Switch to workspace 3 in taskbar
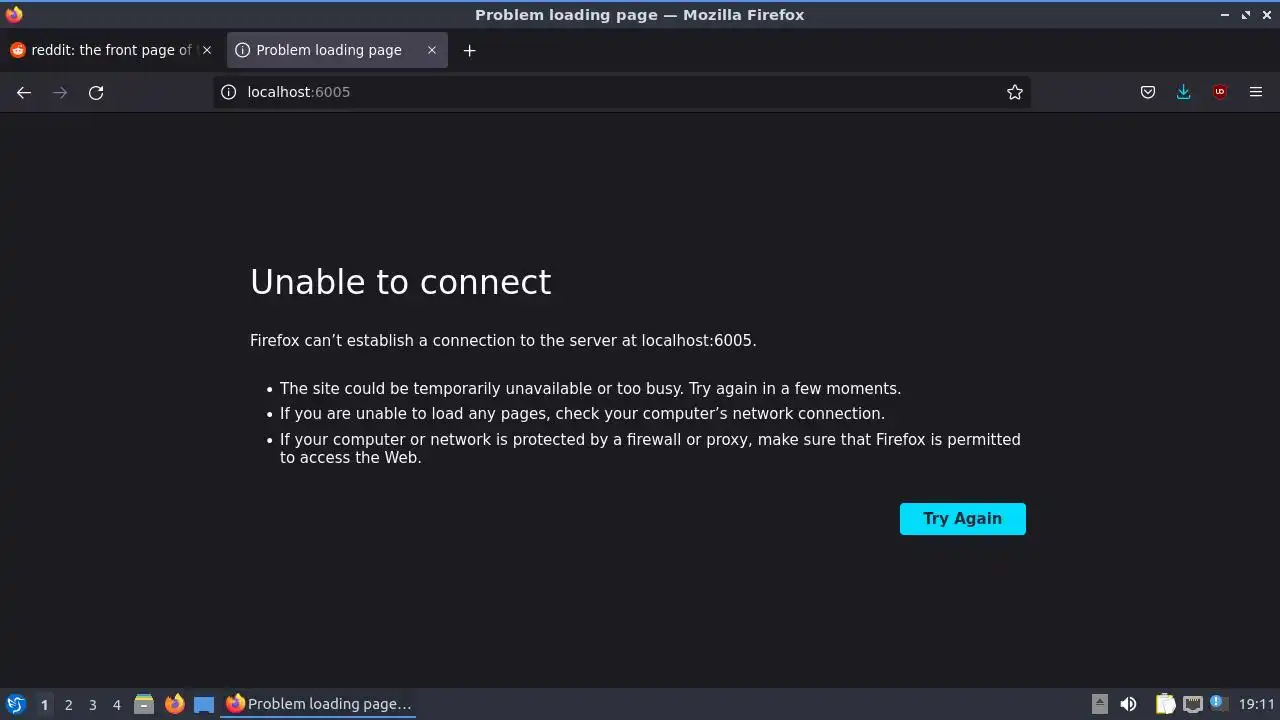The image size is (1280, 720). click(x=92, y=704)
